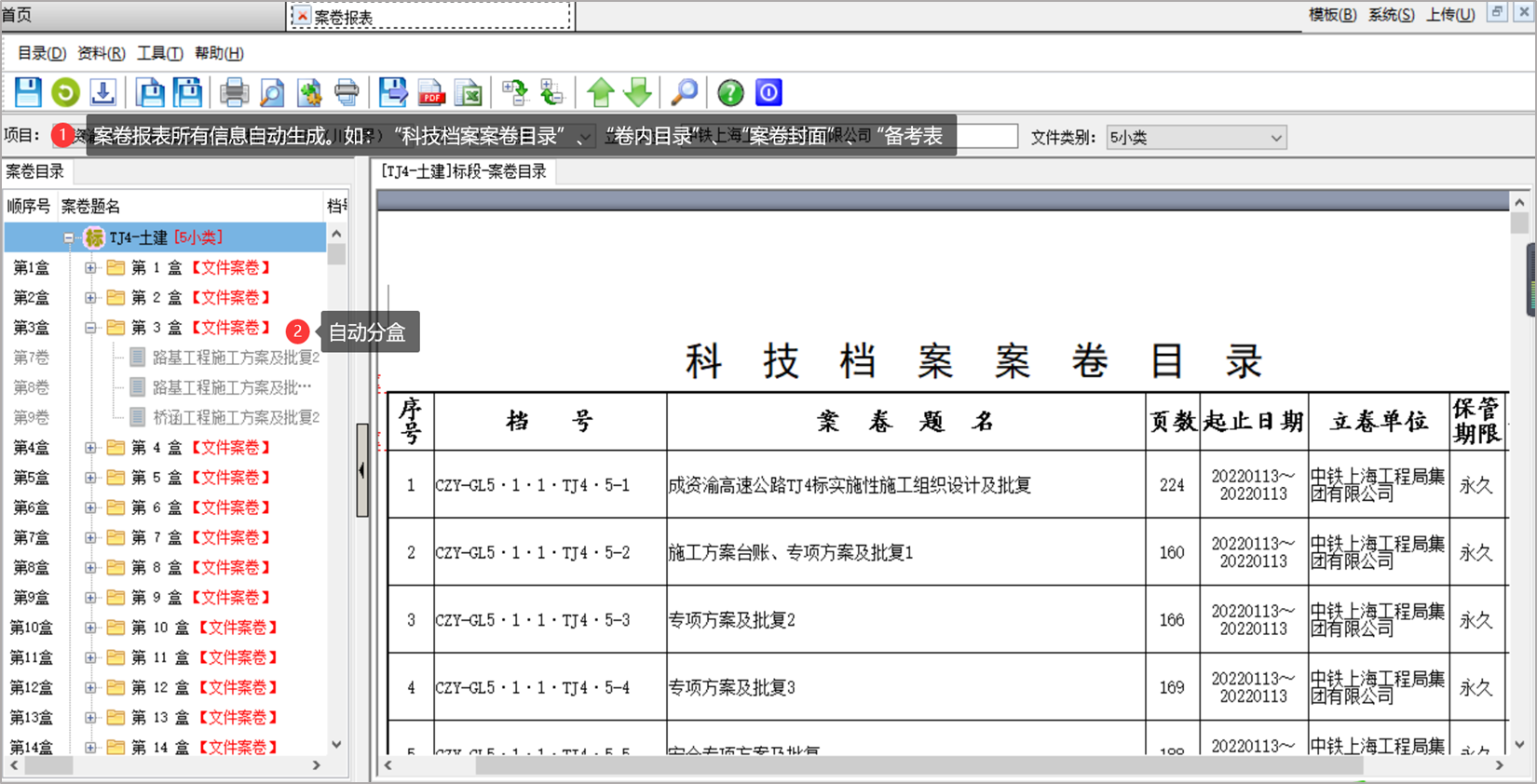
Task: Click the splitter collapse handle
Action: pos(362,470)
